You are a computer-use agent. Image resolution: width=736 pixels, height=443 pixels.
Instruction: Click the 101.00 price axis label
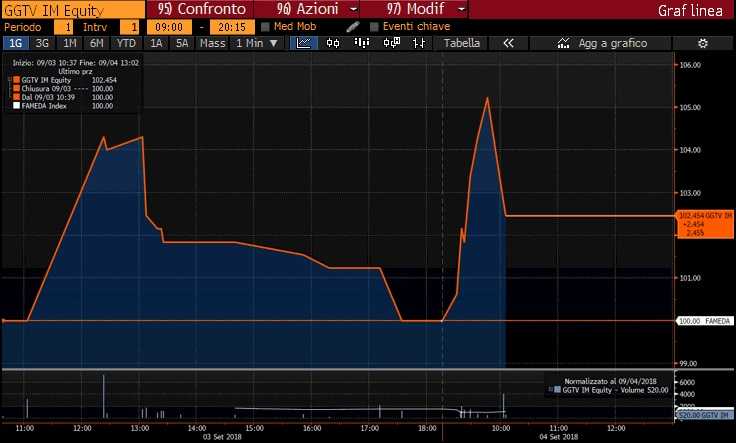(x=690, y=278)
